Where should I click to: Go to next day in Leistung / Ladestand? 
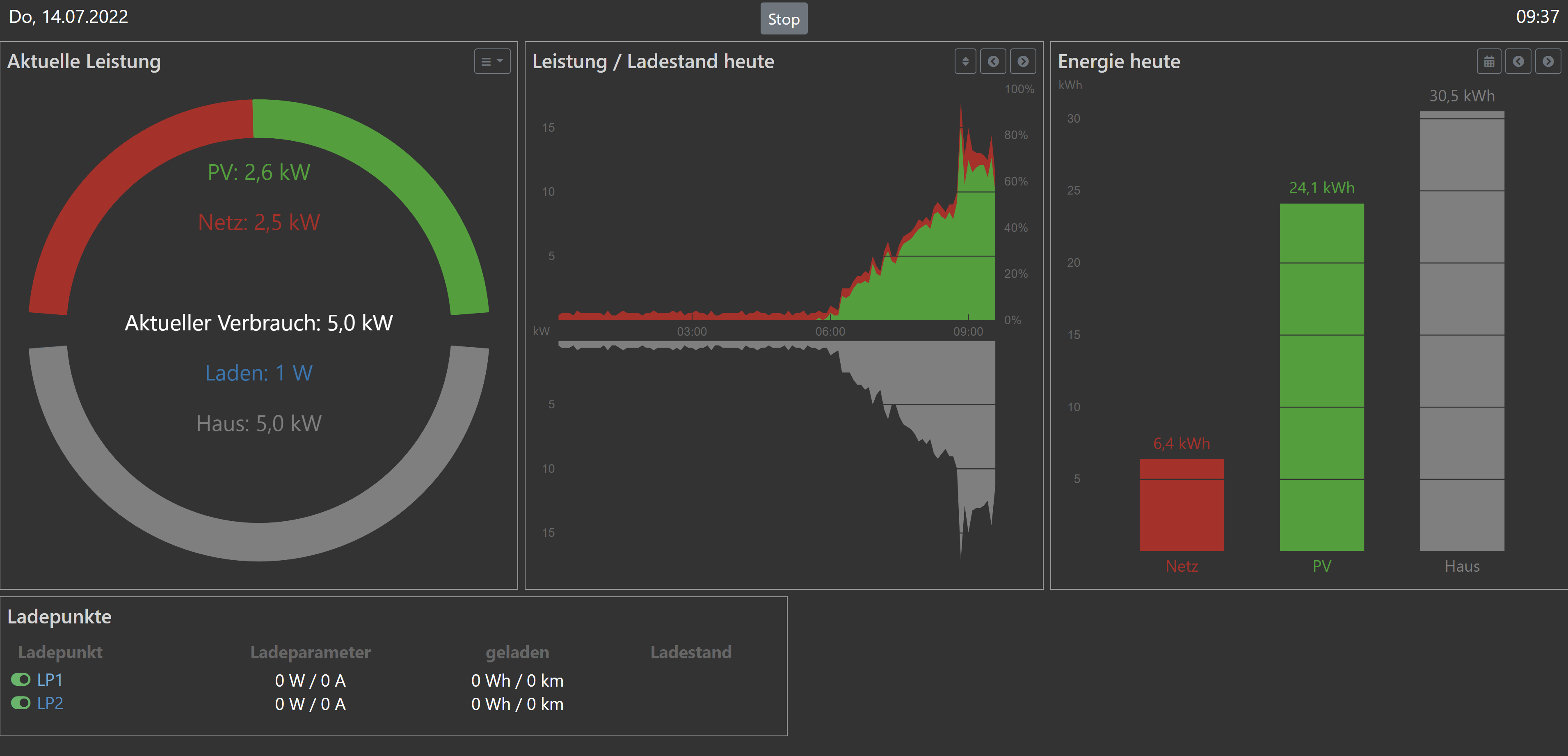pyautogui.click(x=1023, y=62)
